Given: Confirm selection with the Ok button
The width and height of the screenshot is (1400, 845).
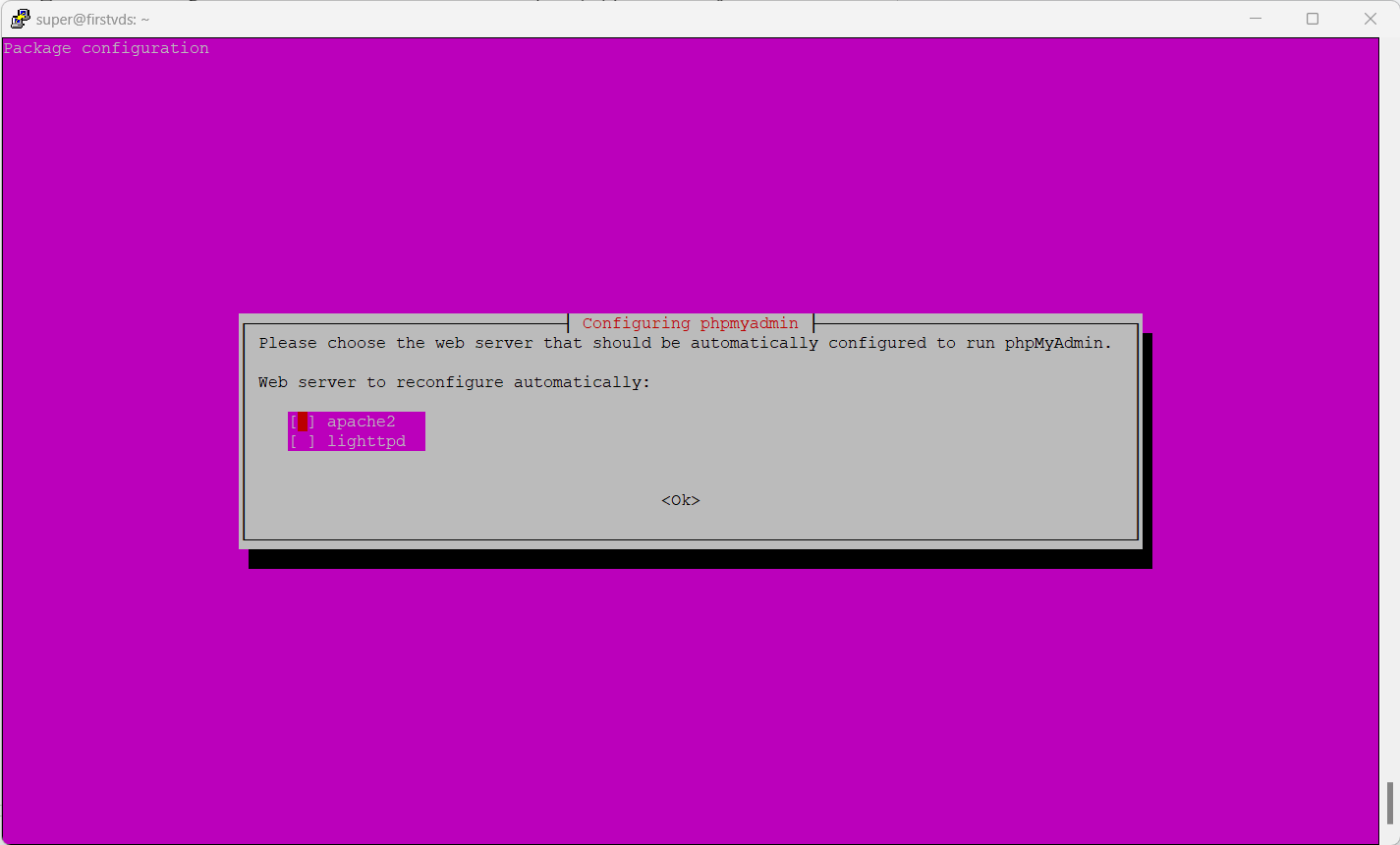Looking at the screenshot, I should [x=681, y=500].
